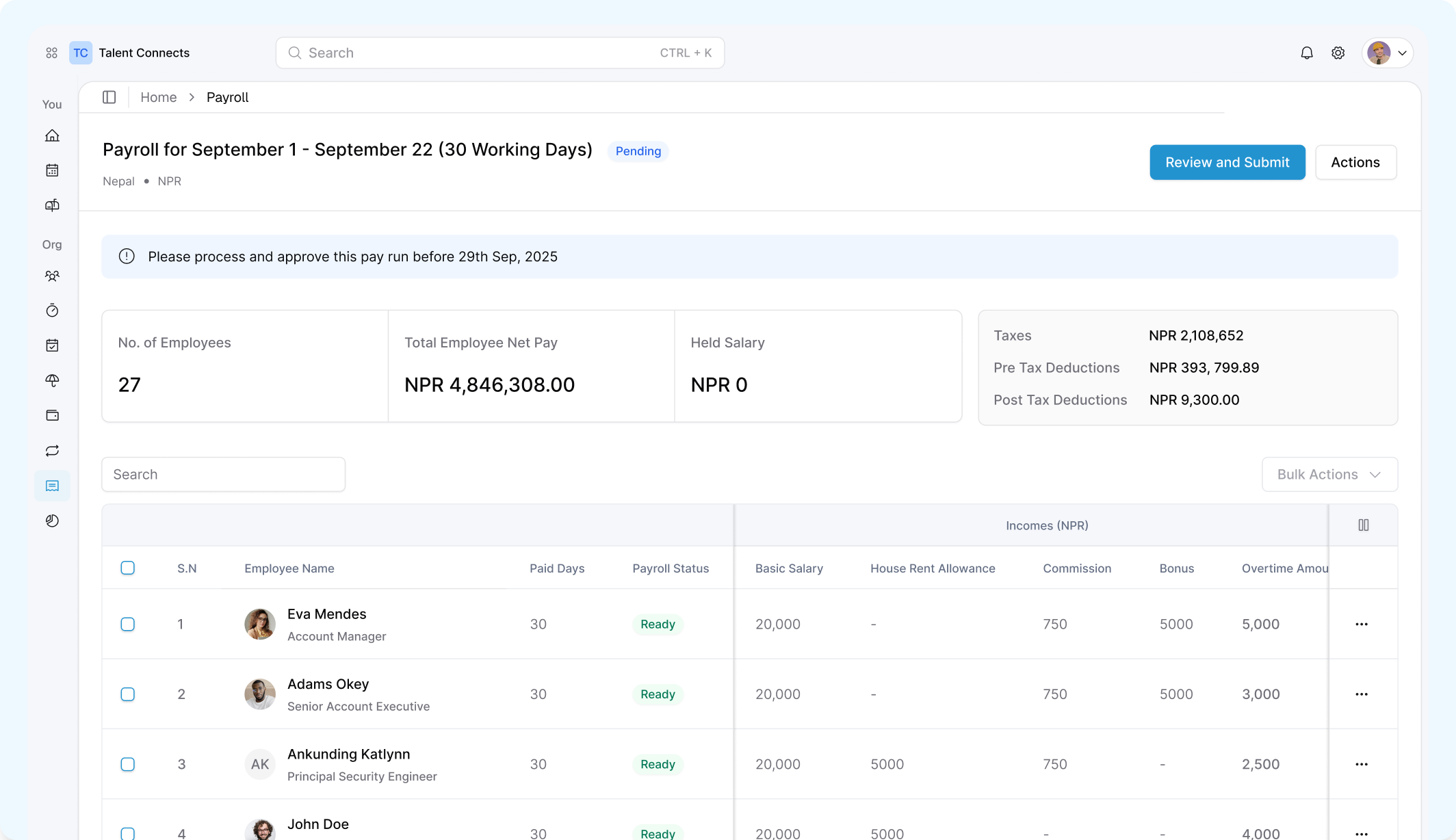The image size is (1456, 840).
Task: Check the box for Eva Mendes
Action: (128, 624)
